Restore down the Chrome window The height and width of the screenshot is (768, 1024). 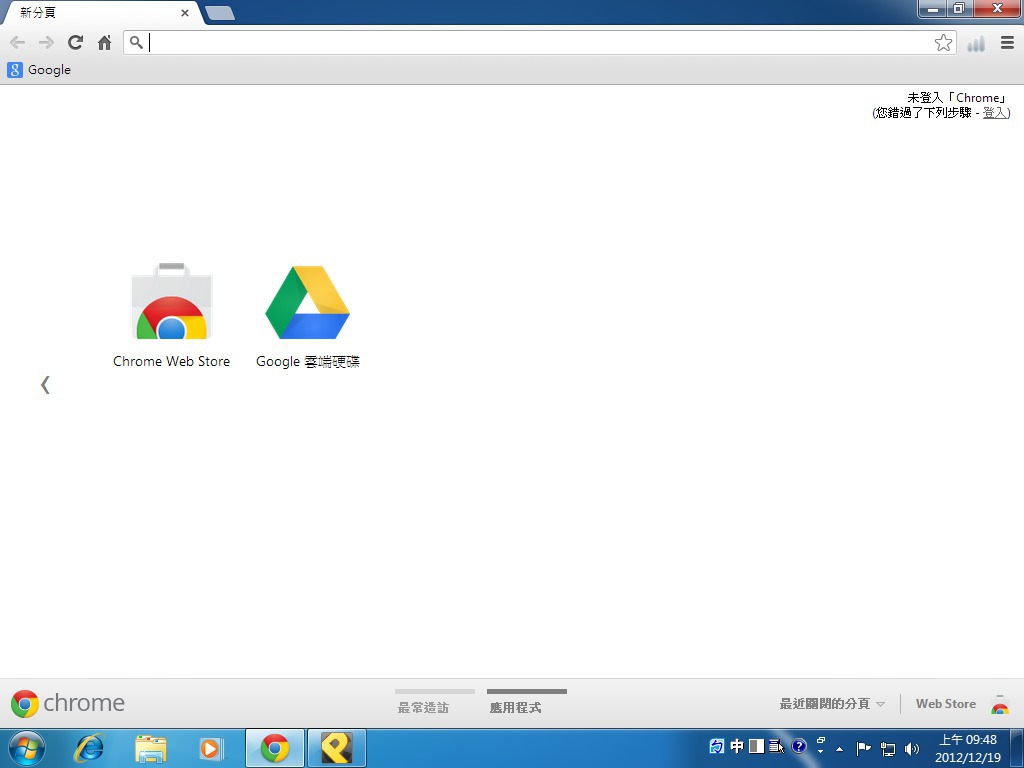[959, 9]
